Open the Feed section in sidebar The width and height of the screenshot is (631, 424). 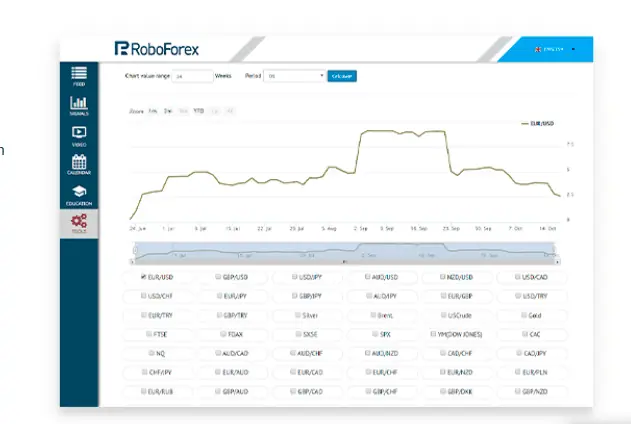[x=79, y=74]
